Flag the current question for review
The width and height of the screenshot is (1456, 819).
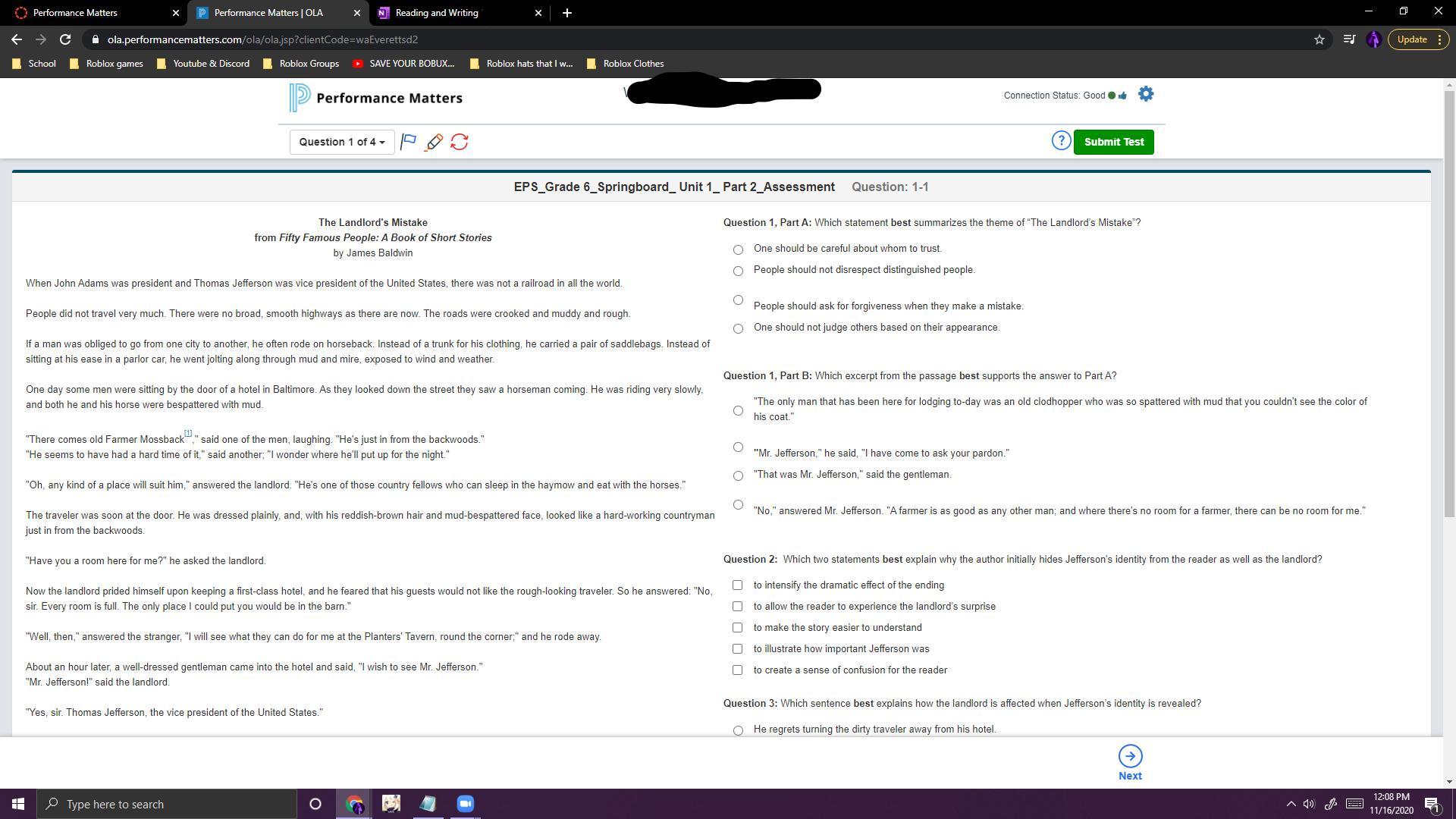[x=408, y=142]
